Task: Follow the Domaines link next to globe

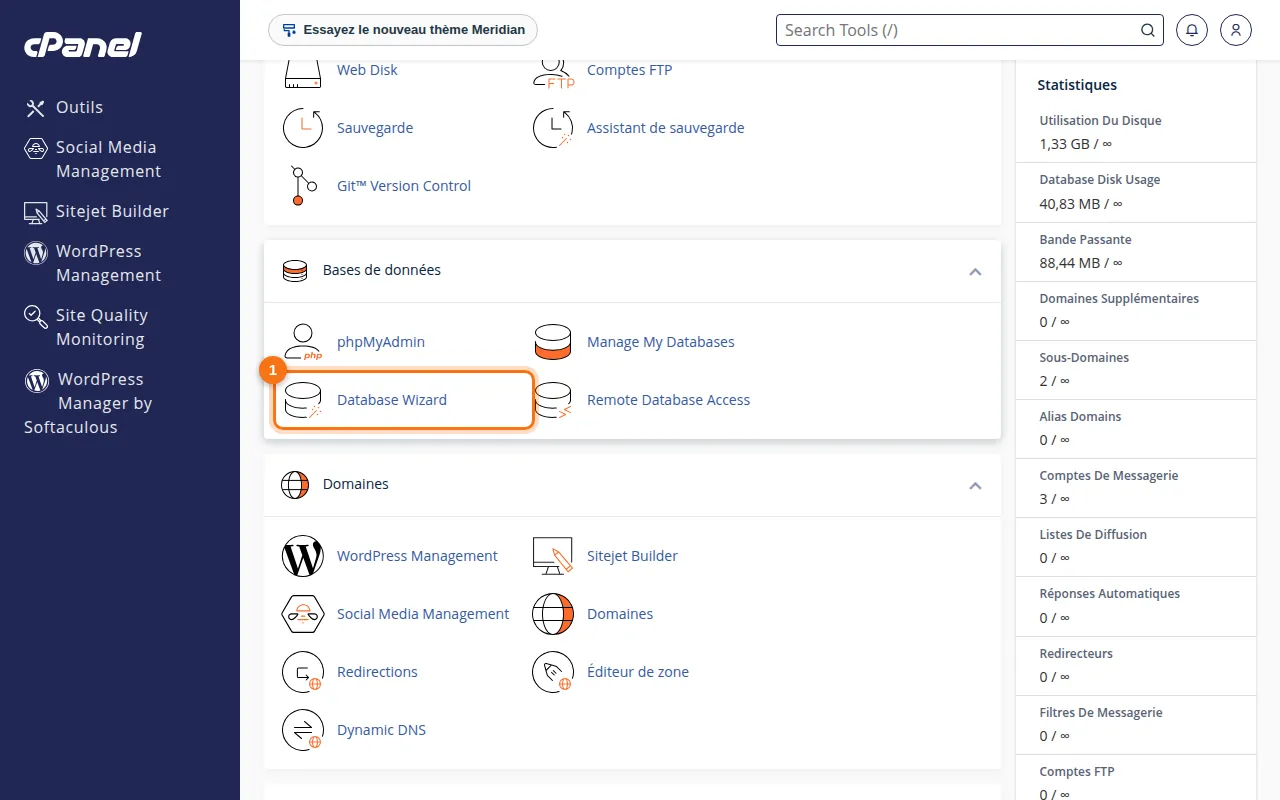Action: pyautogui.click(x=620, y=614)
